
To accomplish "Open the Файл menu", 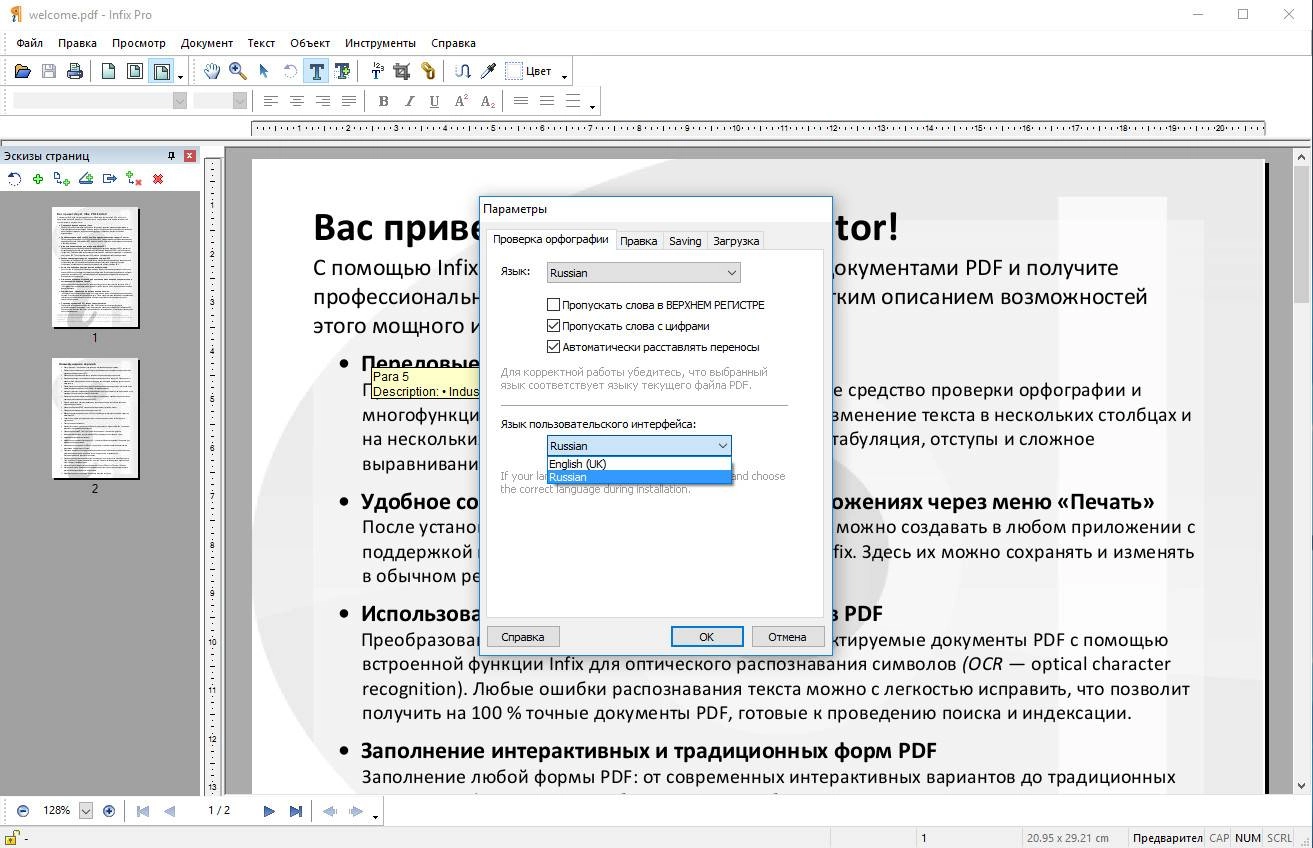I will click(29, 43).
